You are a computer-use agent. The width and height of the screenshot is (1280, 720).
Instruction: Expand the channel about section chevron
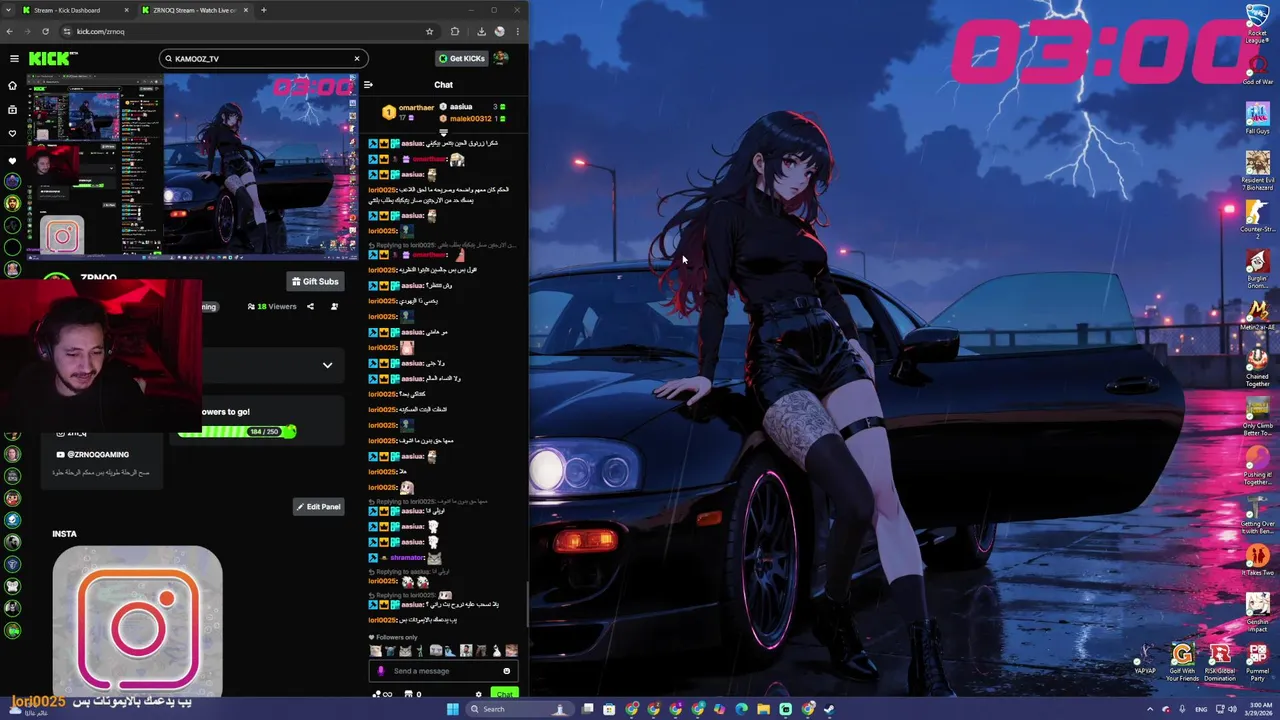pos(327,365)
